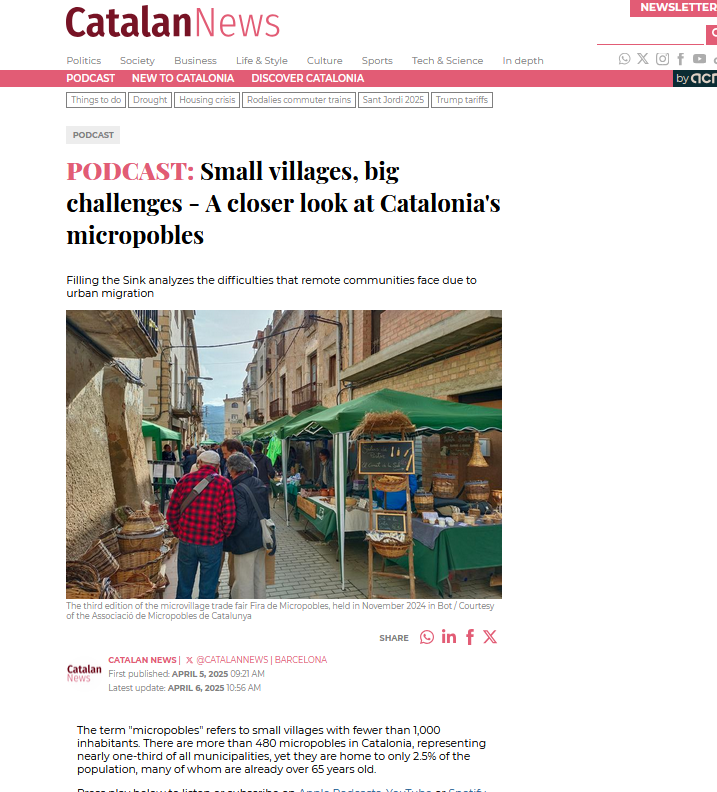Open the Tech & Science section
The image size is (717, 792).
[x=447, y=61]
